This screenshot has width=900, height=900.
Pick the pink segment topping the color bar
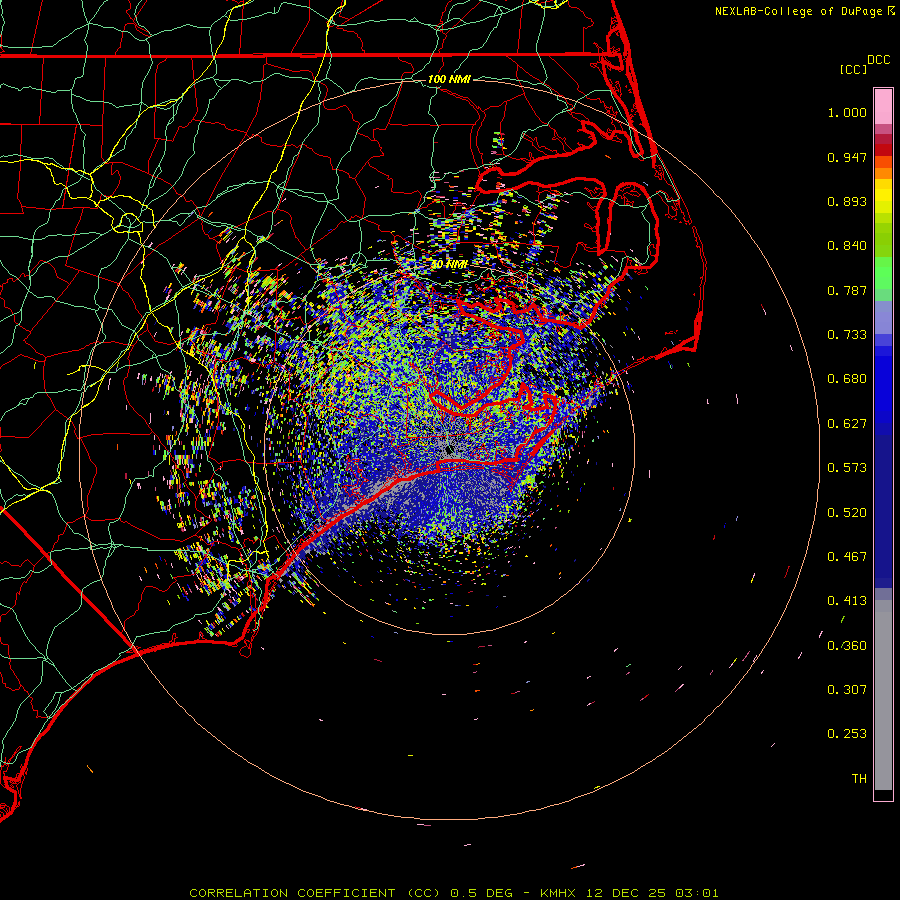883,106
